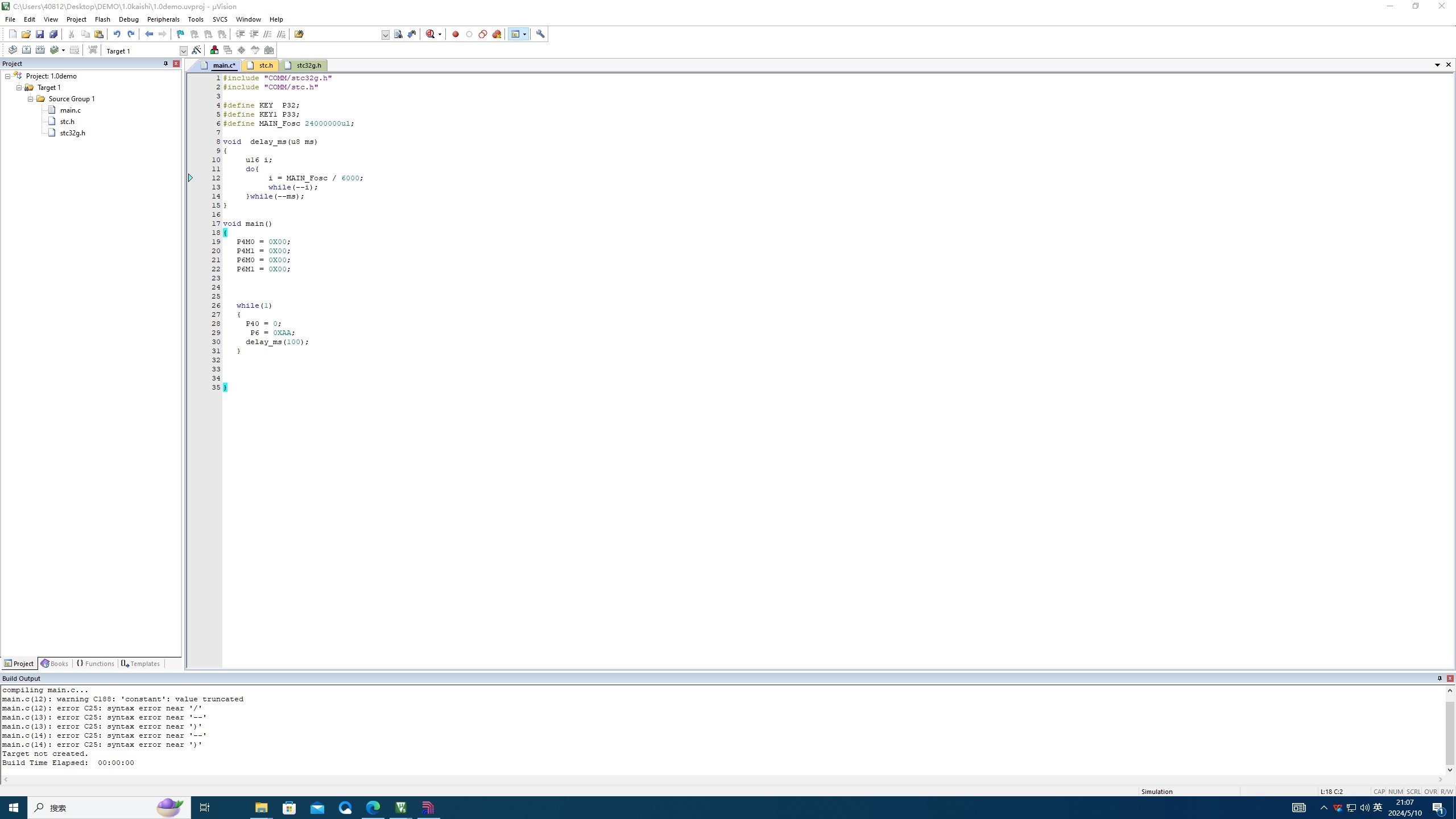Click error line main.c(12) syntax error near '/'
The image size is (1456, 819).
[x=102, y=708]
